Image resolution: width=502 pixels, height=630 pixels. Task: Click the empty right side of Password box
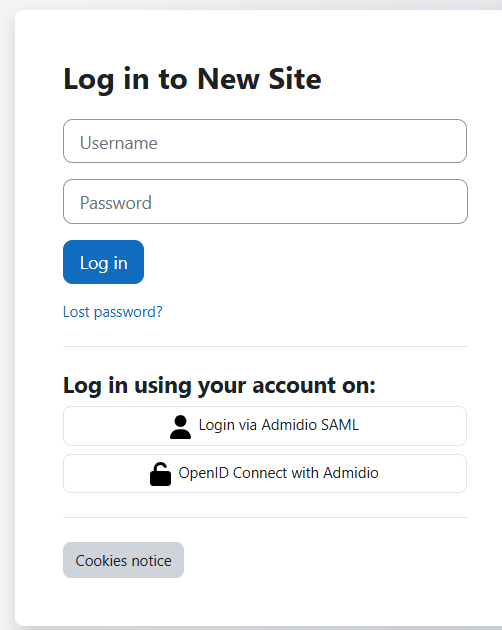(x=362, y=201)
